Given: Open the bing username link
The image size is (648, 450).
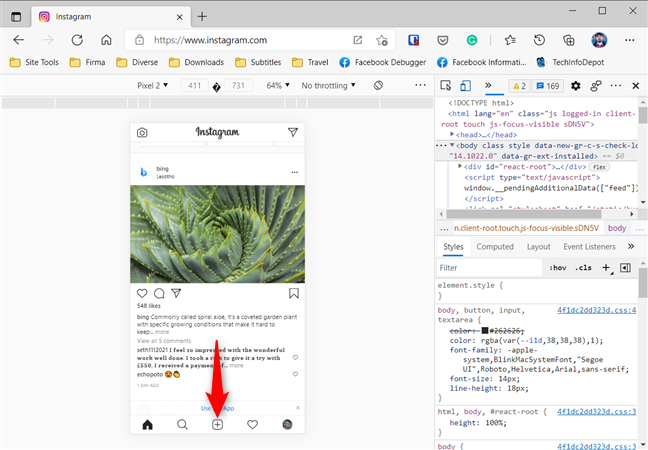Looking at the screenshot, I should (162, 169).
